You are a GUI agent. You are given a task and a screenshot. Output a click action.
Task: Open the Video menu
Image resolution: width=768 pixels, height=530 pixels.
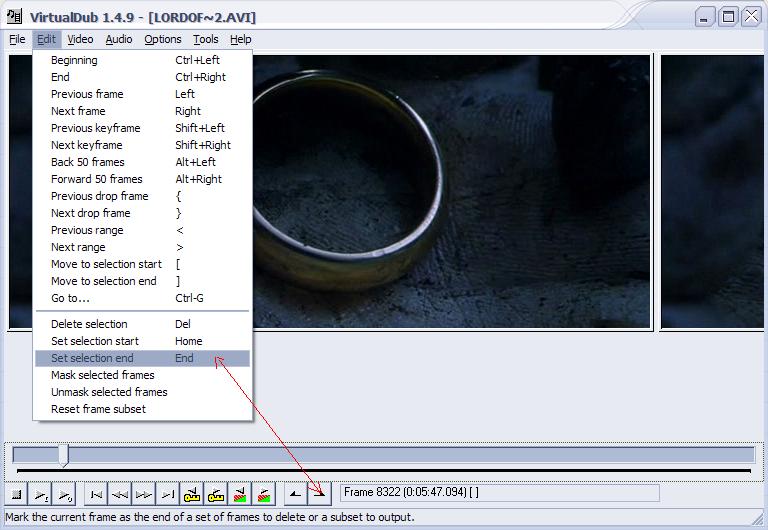tap(80, 39)
